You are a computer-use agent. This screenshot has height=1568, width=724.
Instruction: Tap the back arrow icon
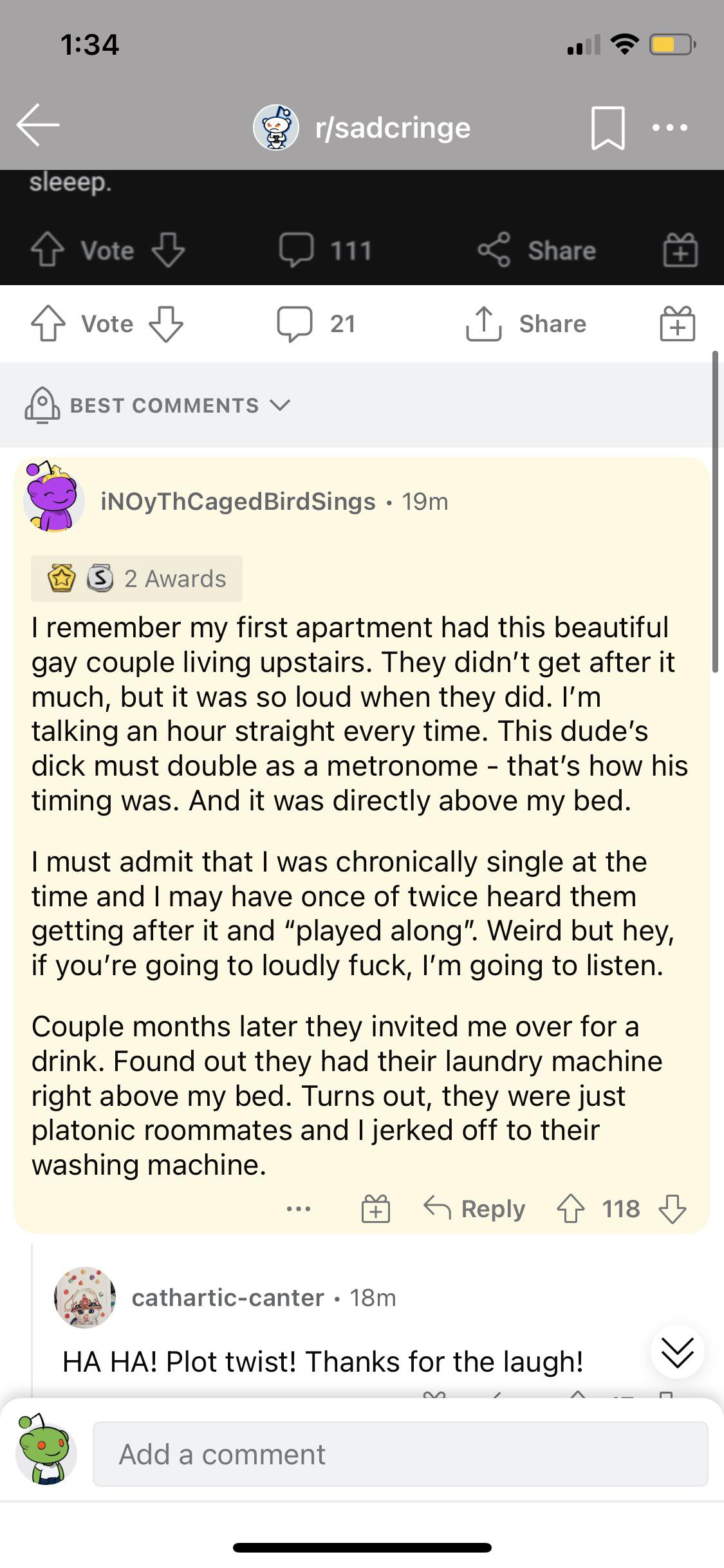pos(38,125)
